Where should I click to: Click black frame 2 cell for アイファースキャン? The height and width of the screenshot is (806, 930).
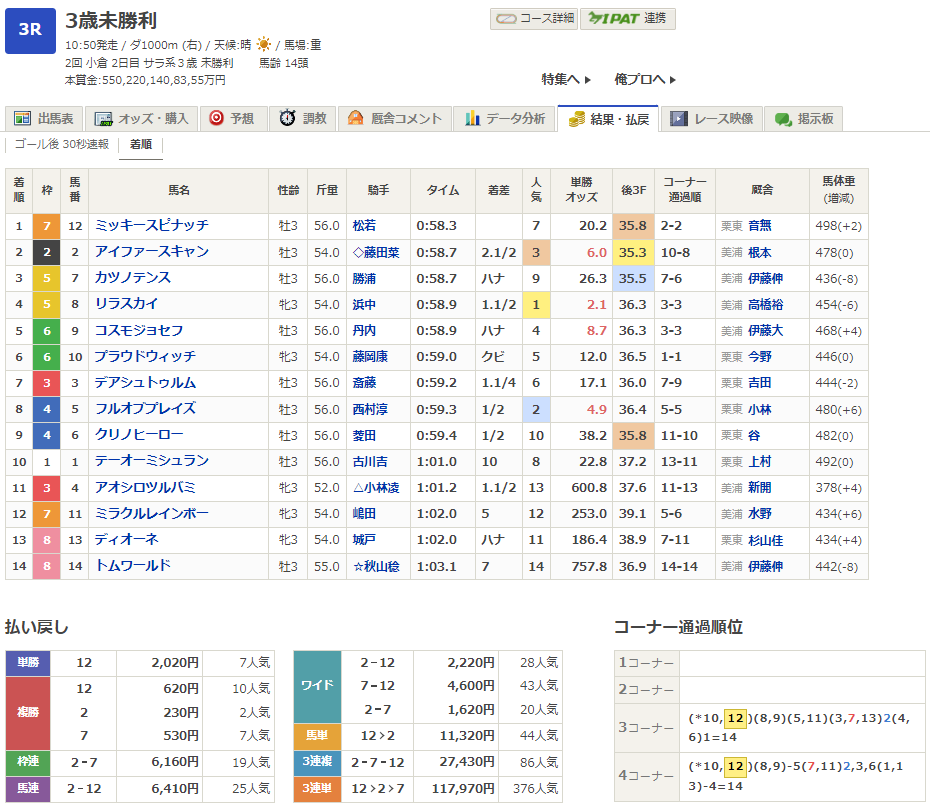[x=46, y=252]
